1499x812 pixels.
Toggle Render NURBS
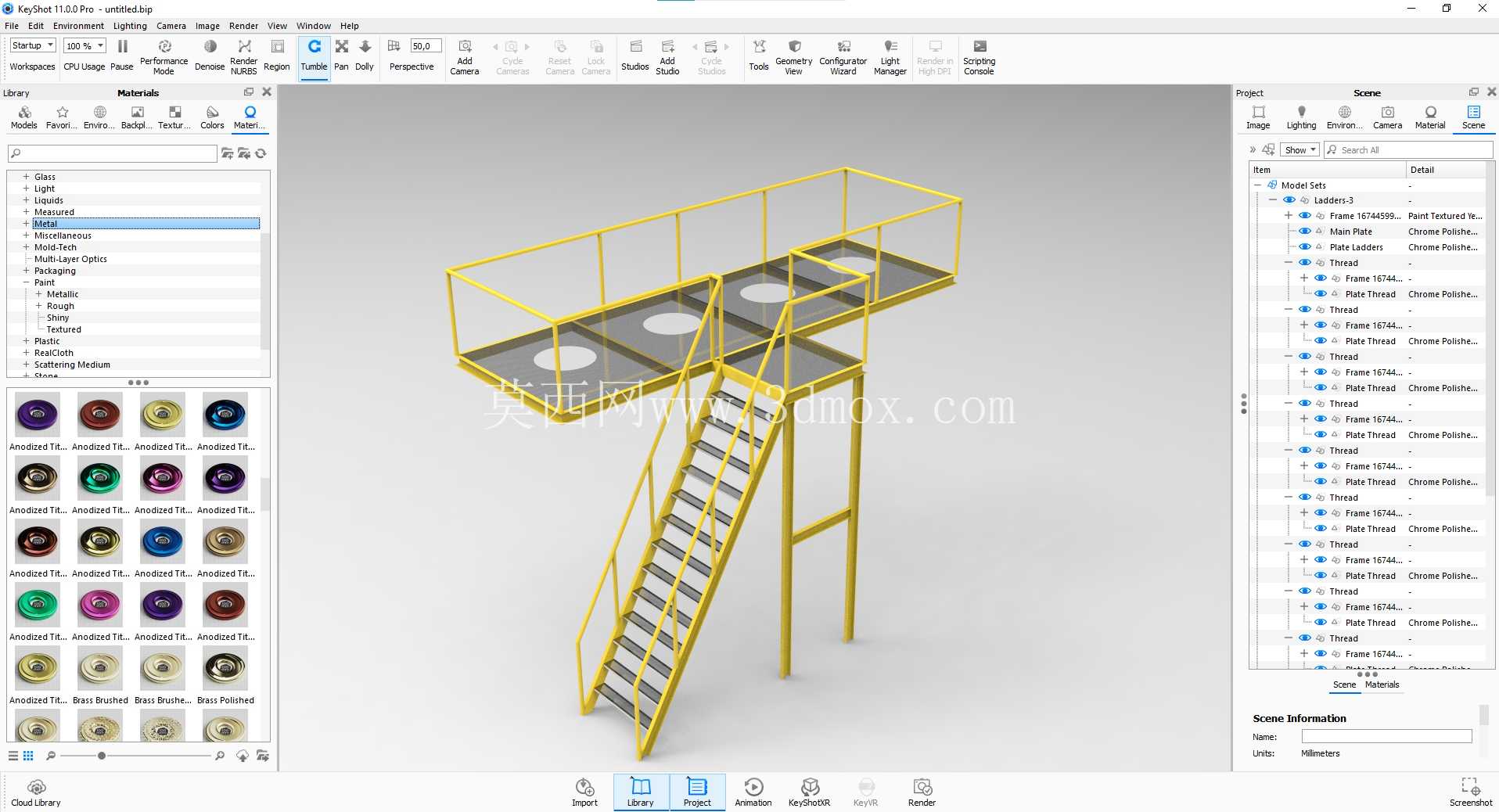244,56
